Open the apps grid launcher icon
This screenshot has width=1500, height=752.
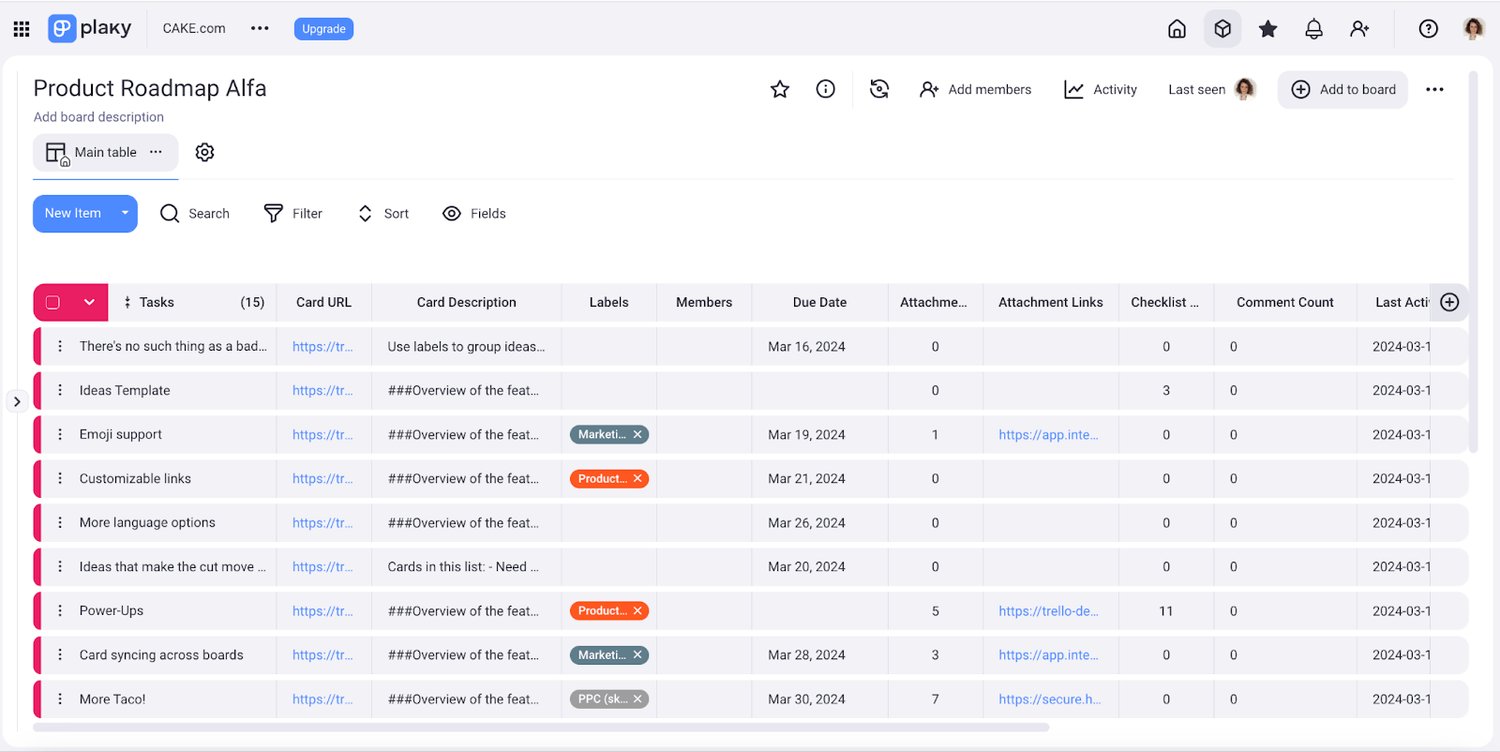(x=21, y=29)
